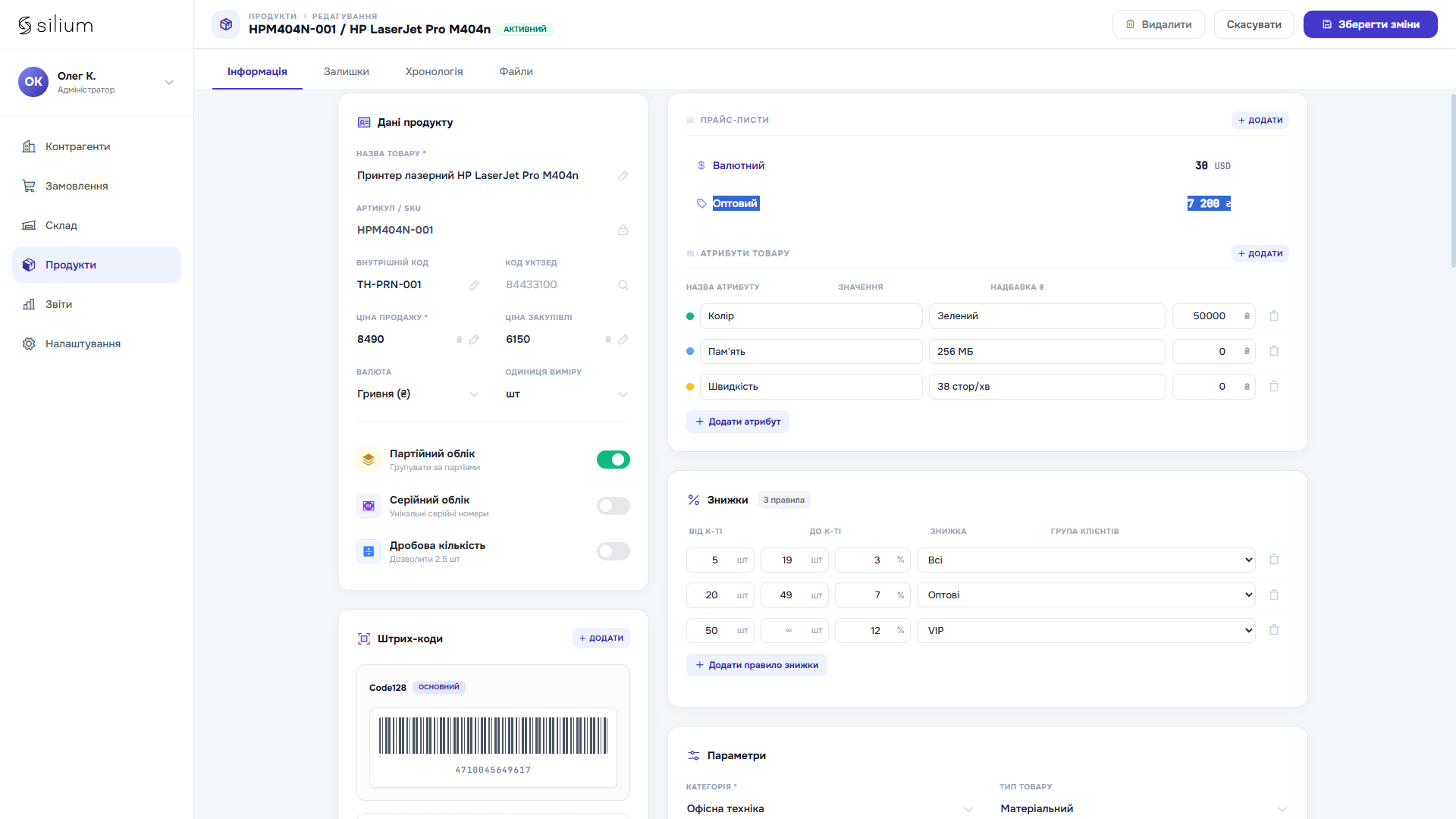Click the Дробова кількість icon

[x=369, y=551]
